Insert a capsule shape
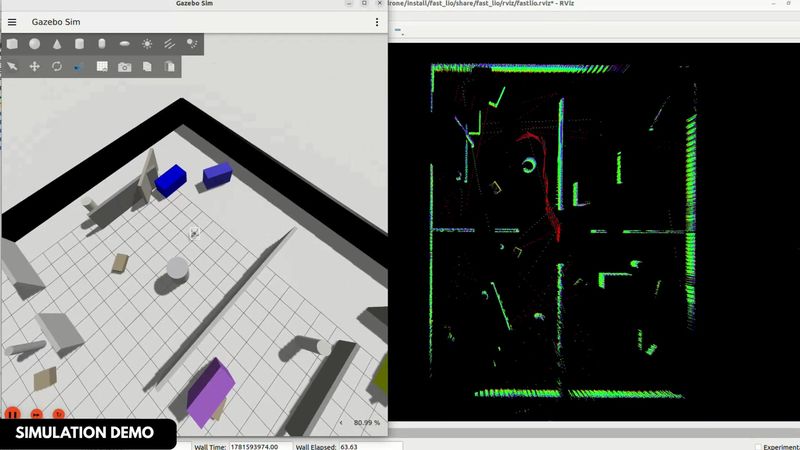800x450 pixels. (102, 44)
